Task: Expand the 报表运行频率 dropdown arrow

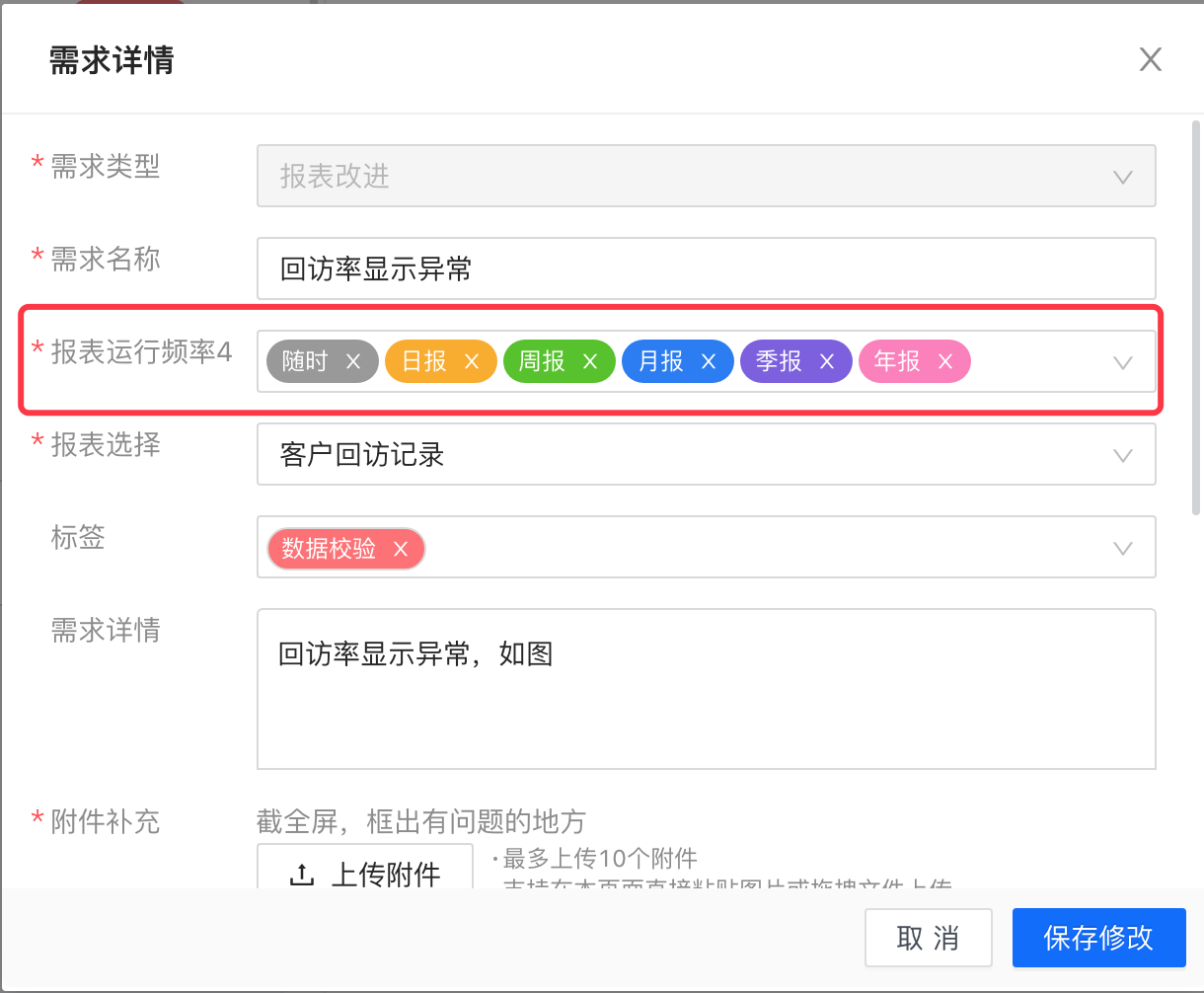Action: pos(1122,362)
